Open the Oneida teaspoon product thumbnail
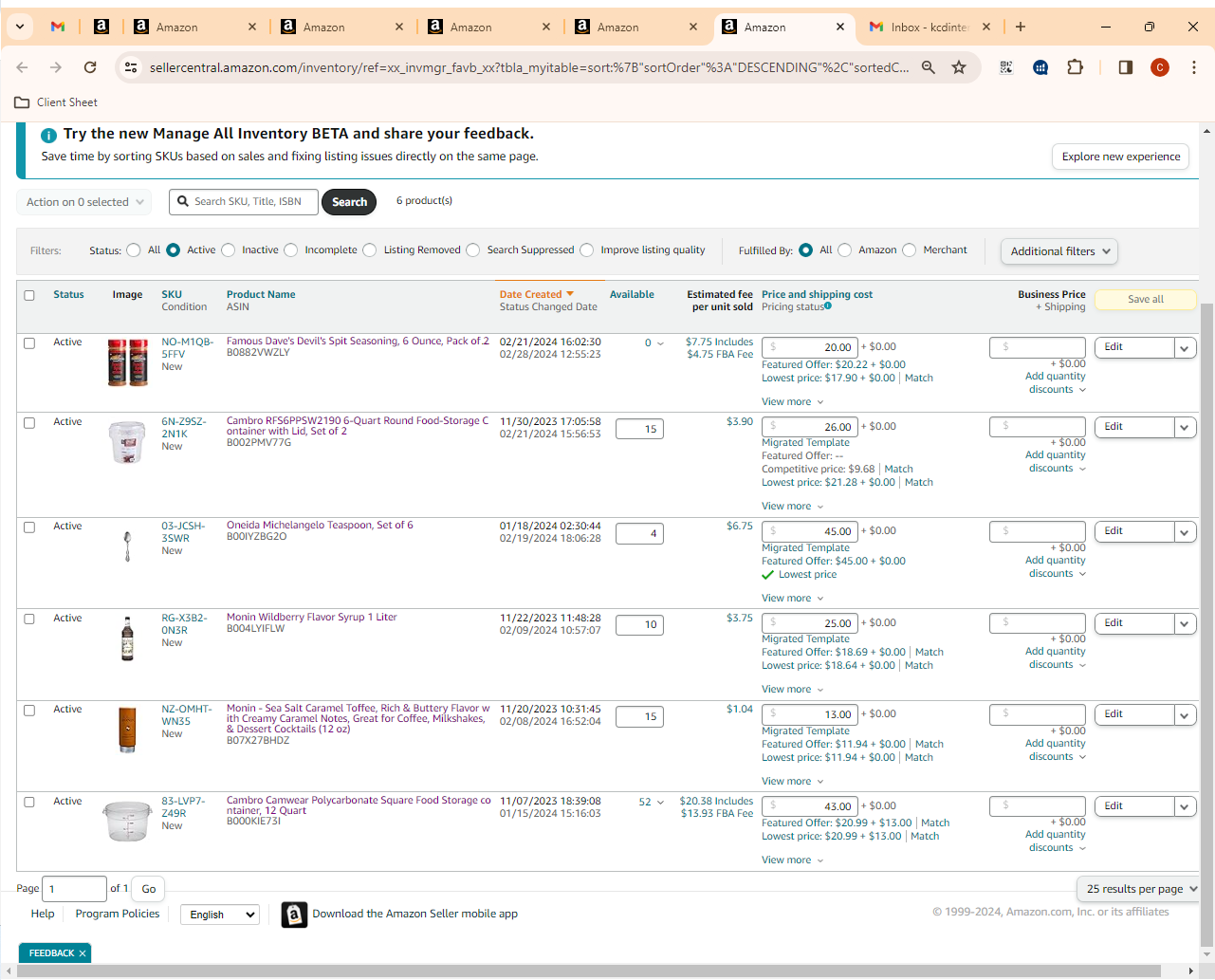This screenshot has width=1215, height=980. [x=128, y=546]
